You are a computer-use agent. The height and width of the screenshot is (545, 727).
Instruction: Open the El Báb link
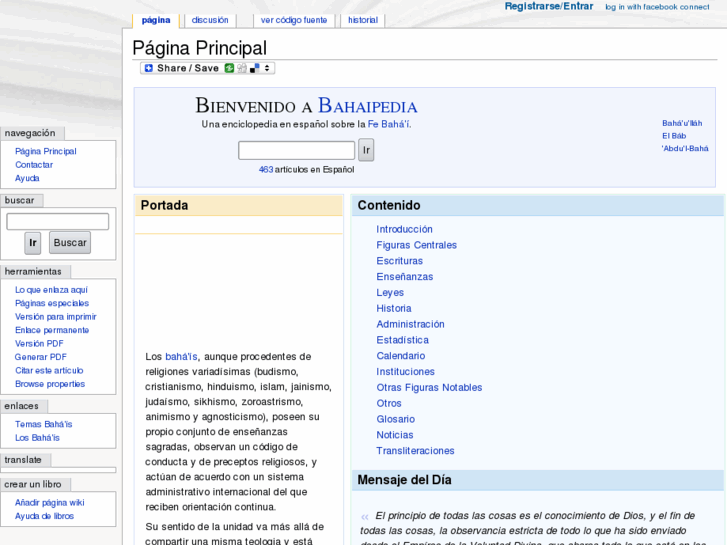[674, 136]
